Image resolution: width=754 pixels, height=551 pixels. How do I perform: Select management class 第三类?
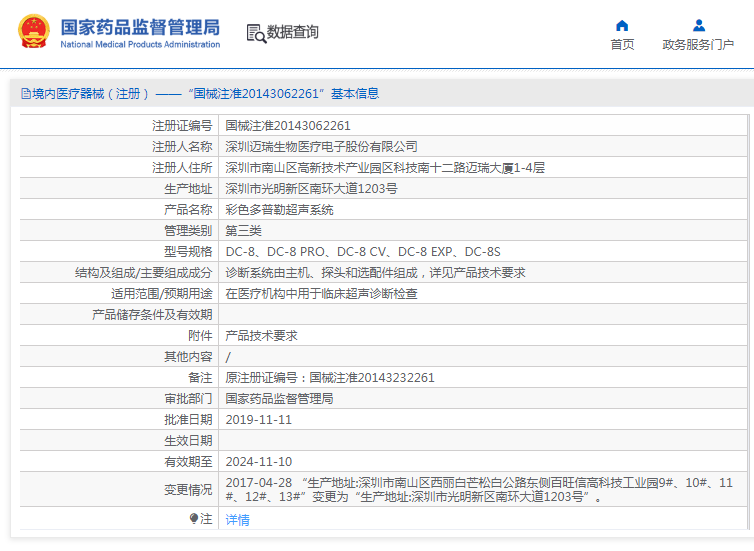click(243, 231)
